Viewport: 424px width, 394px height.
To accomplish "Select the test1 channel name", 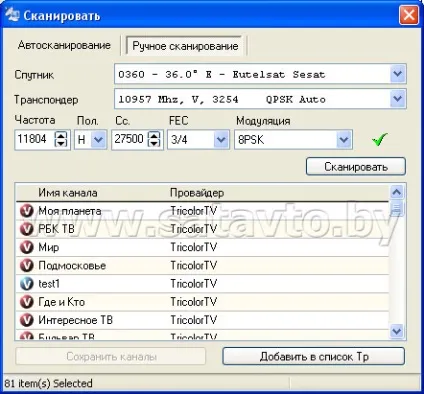I will pyautogui.click(x=49, y=284).
